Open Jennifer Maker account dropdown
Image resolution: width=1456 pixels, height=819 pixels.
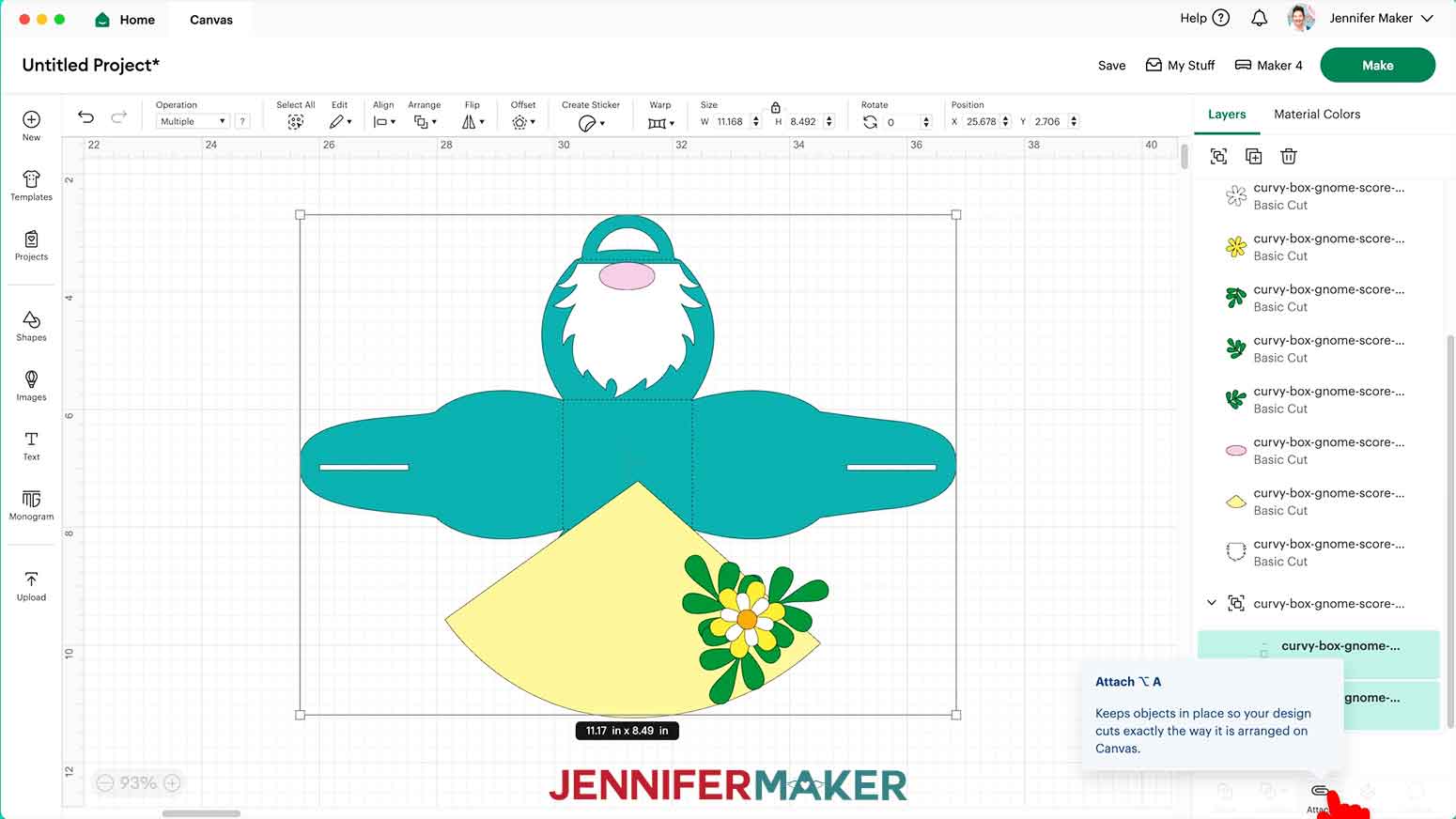[x=1362, y=18]
